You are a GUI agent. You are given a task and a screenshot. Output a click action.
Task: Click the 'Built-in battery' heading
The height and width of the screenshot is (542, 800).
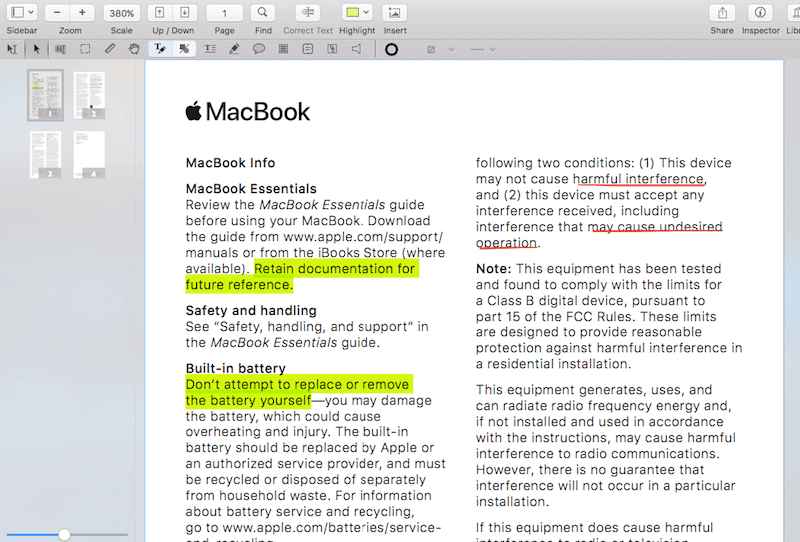coord(236,368)
